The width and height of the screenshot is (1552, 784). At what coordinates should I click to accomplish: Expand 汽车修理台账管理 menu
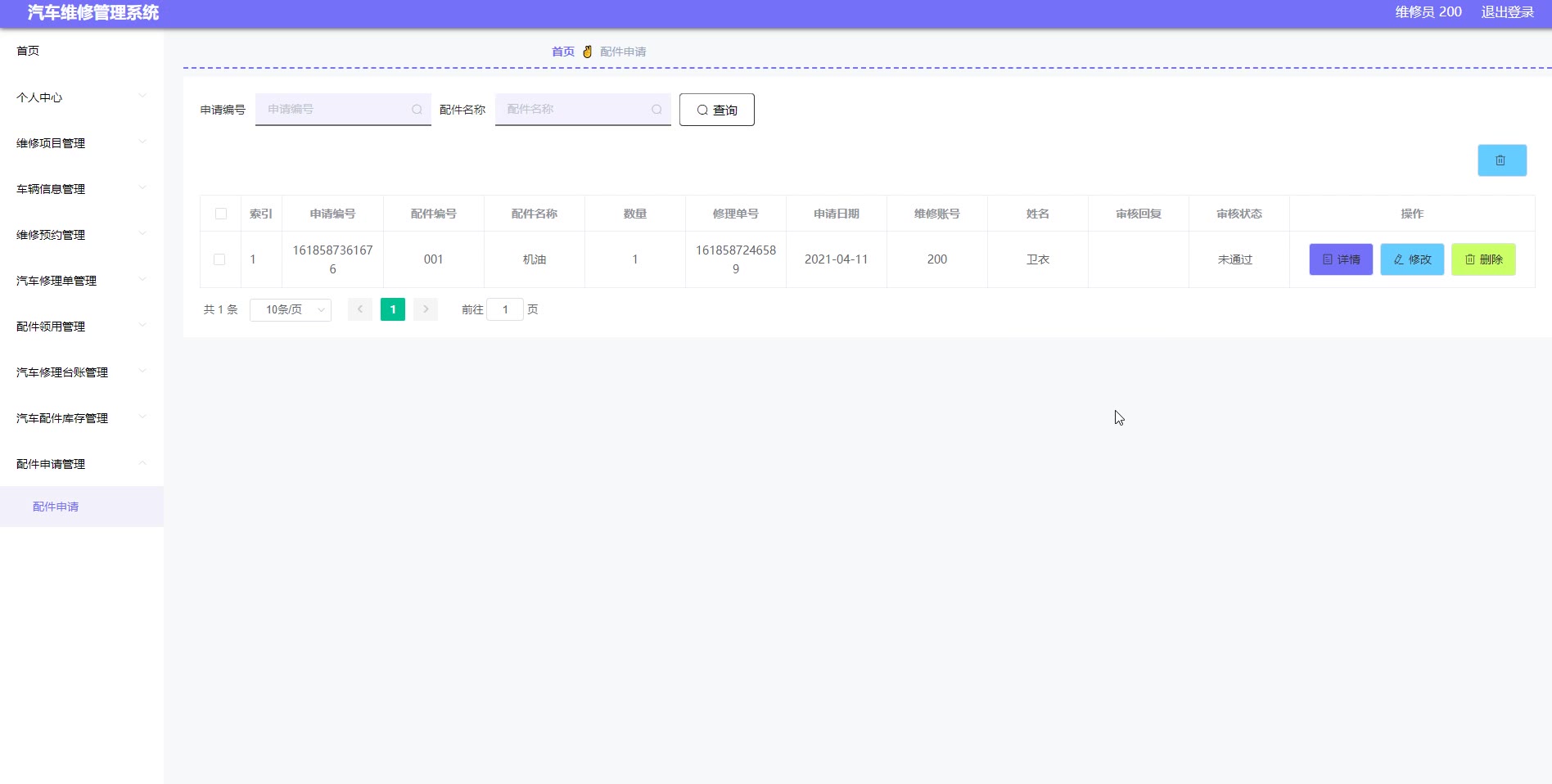coord(82,372)
